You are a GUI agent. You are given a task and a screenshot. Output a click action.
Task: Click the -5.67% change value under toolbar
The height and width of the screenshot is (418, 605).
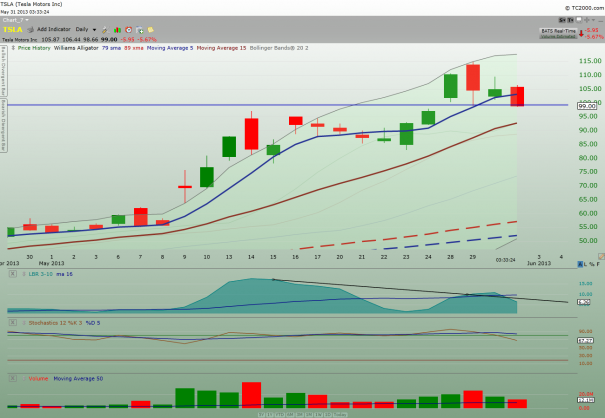point(147,39)
